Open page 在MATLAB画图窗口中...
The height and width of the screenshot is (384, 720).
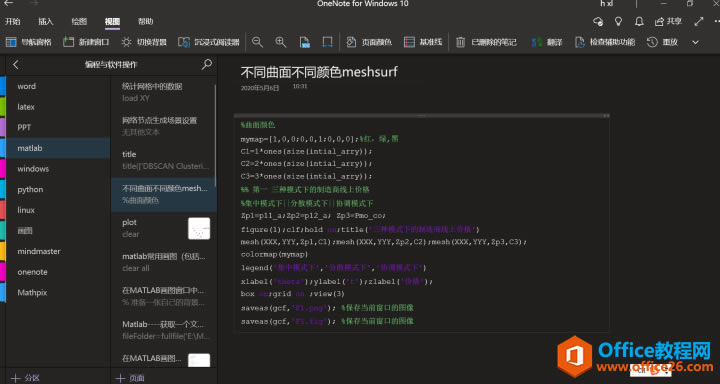[163, 297]
